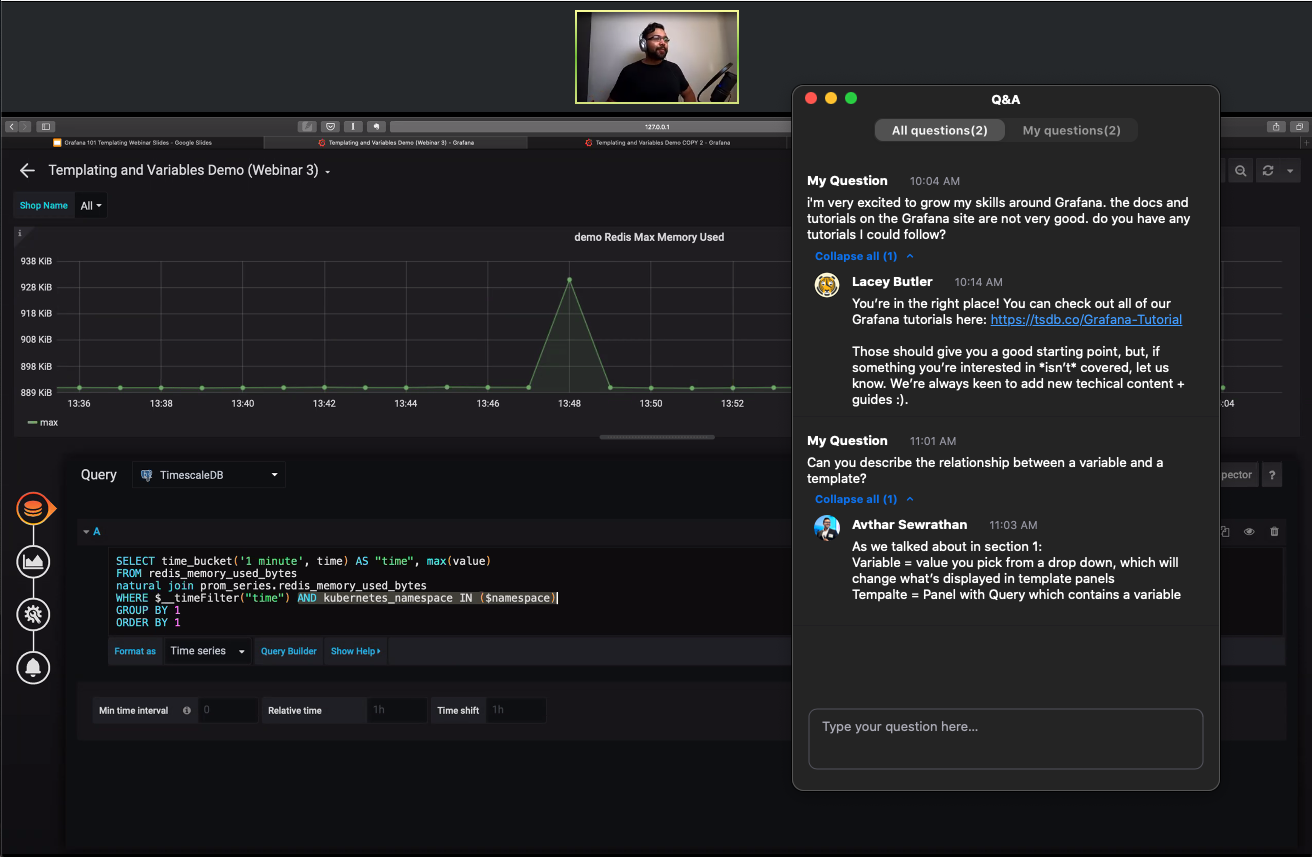The image size is (1312, 857).
Task: Open the Visualization chart icon in sidebar
Action: point(33,562)
